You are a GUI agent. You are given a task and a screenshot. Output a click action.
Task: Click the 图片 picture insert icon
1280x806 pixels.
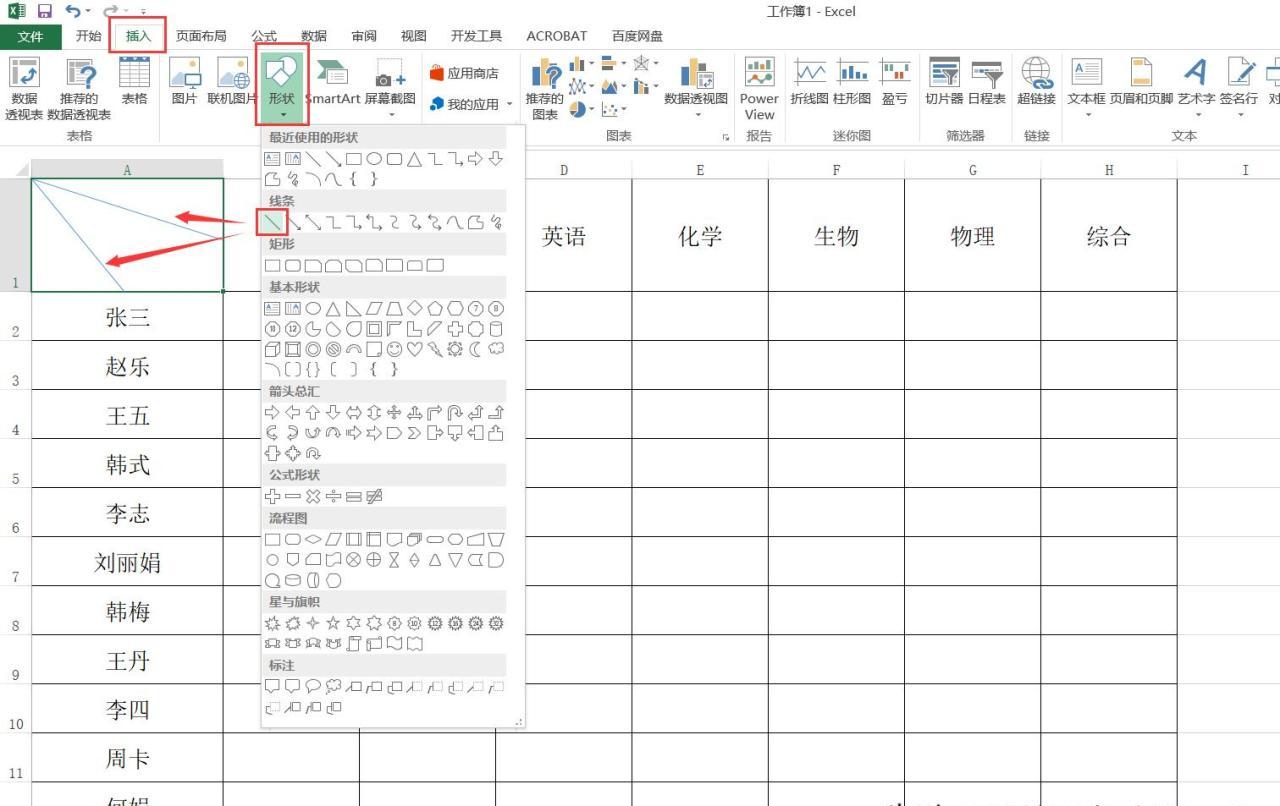(x=184, y=83)
